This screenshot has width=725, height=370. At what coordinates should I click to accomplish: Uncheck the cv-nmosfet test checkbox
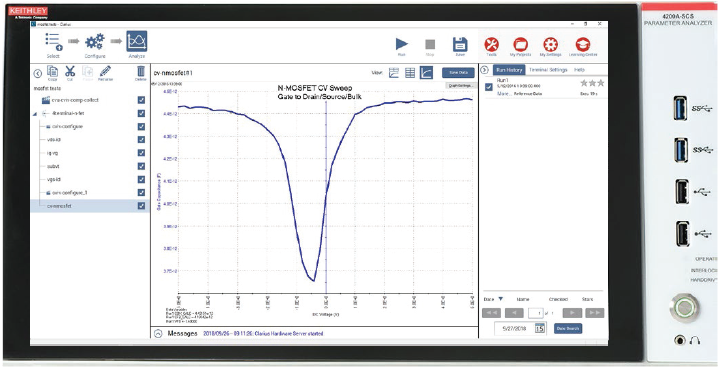[141, 206]
